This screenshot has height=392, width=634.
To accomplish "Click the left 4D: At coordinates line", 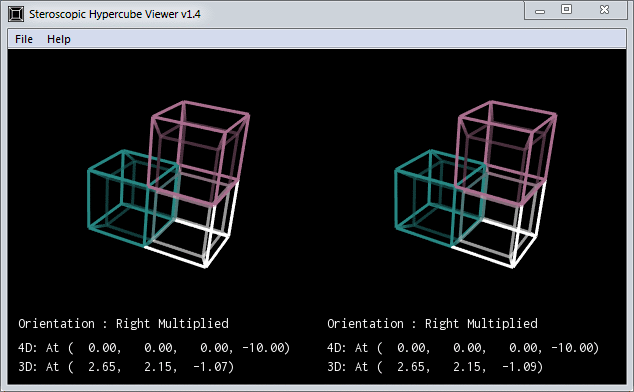I will (154, 348).
